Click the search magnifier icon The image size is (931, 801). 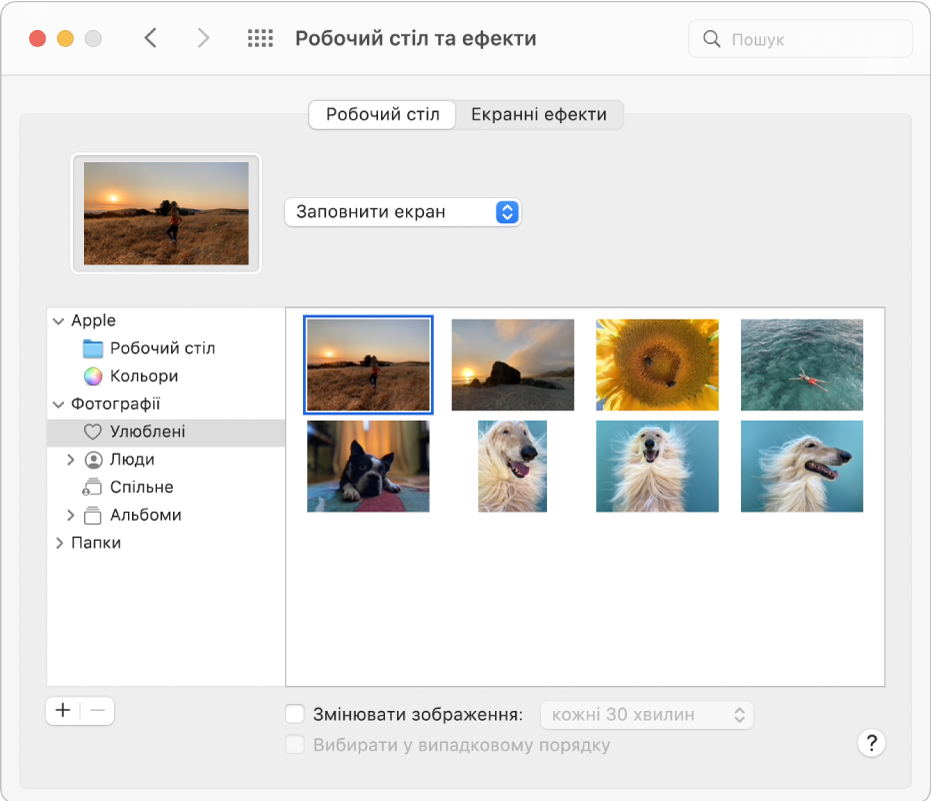[x=711, y=39]
